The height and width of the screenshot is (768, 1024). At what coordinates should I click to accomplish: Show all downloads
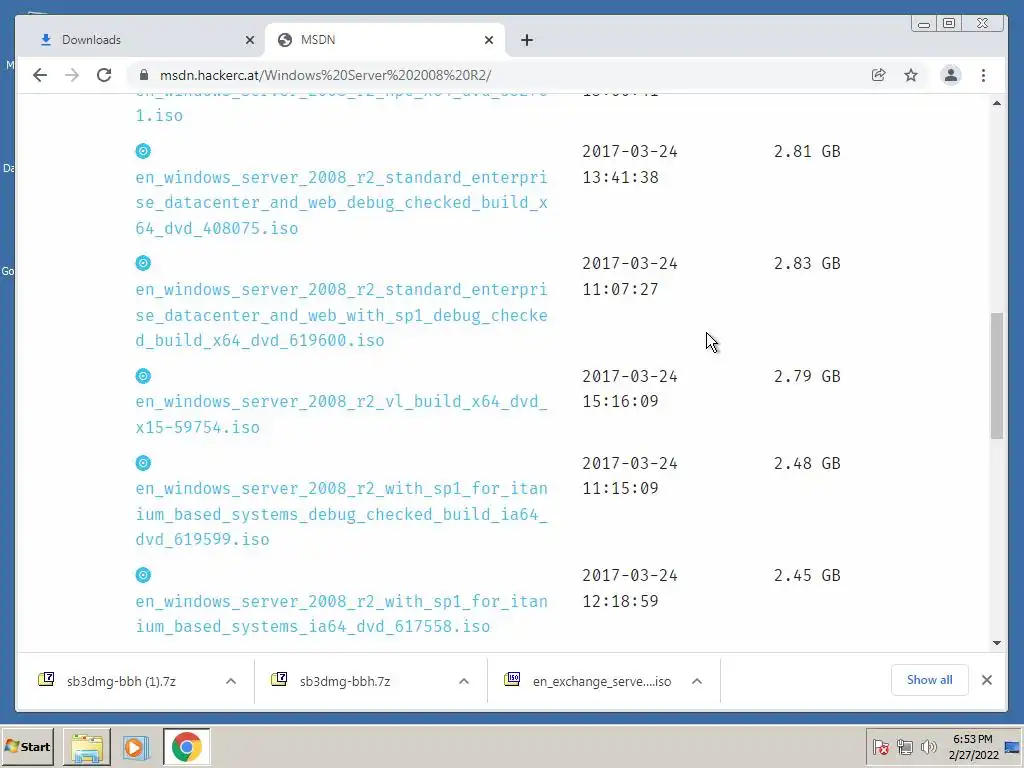[x=929, y=680]
